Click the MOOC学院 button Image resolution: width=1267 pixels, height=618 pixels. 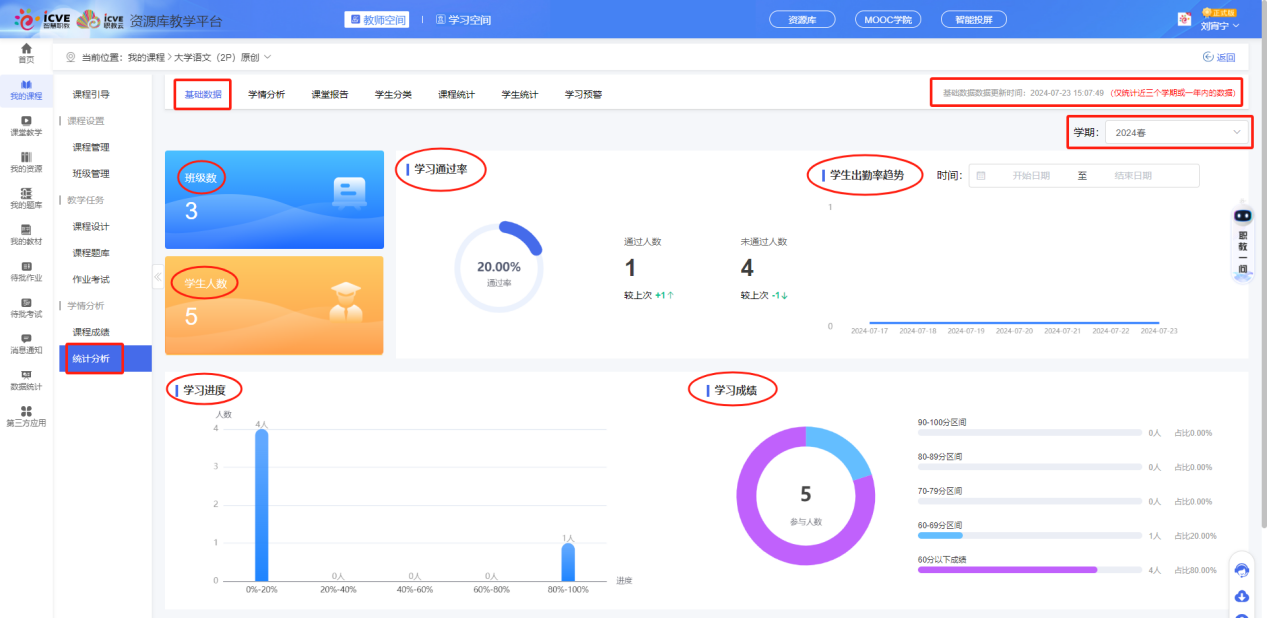point(888,20)
